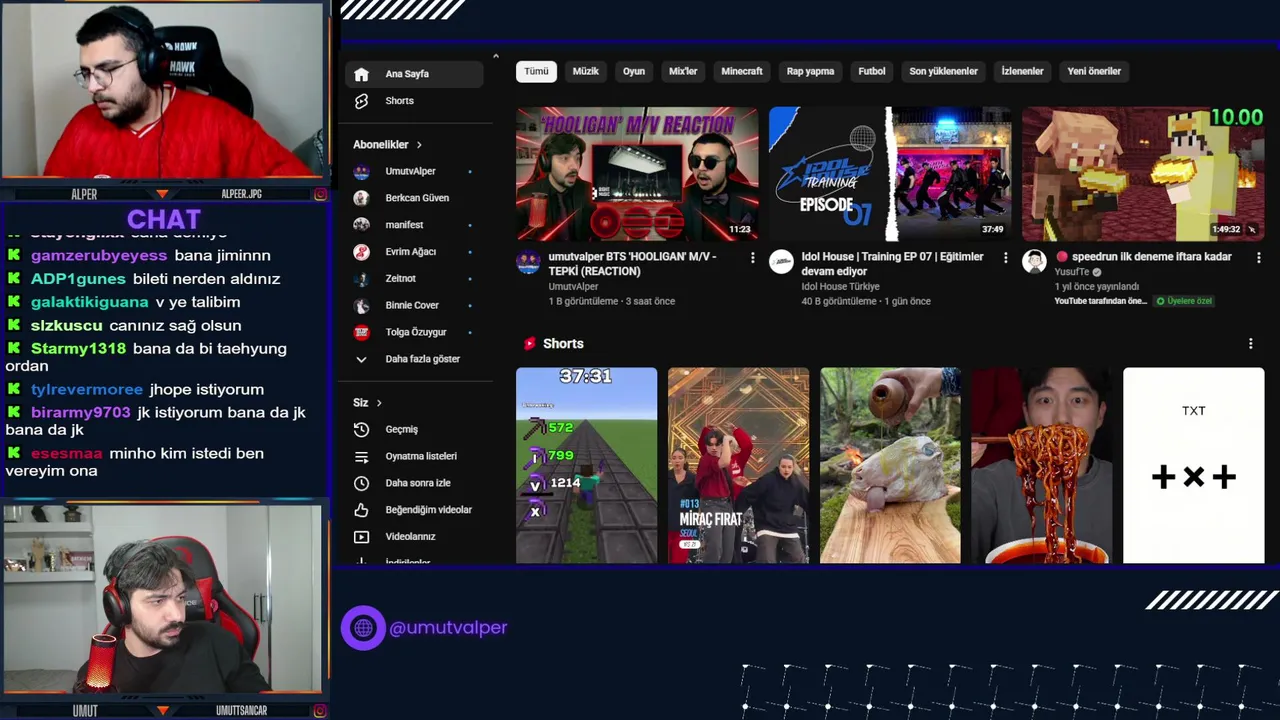
Task: Open YusufTe channel avatar under video
Action: [1034, 262]
